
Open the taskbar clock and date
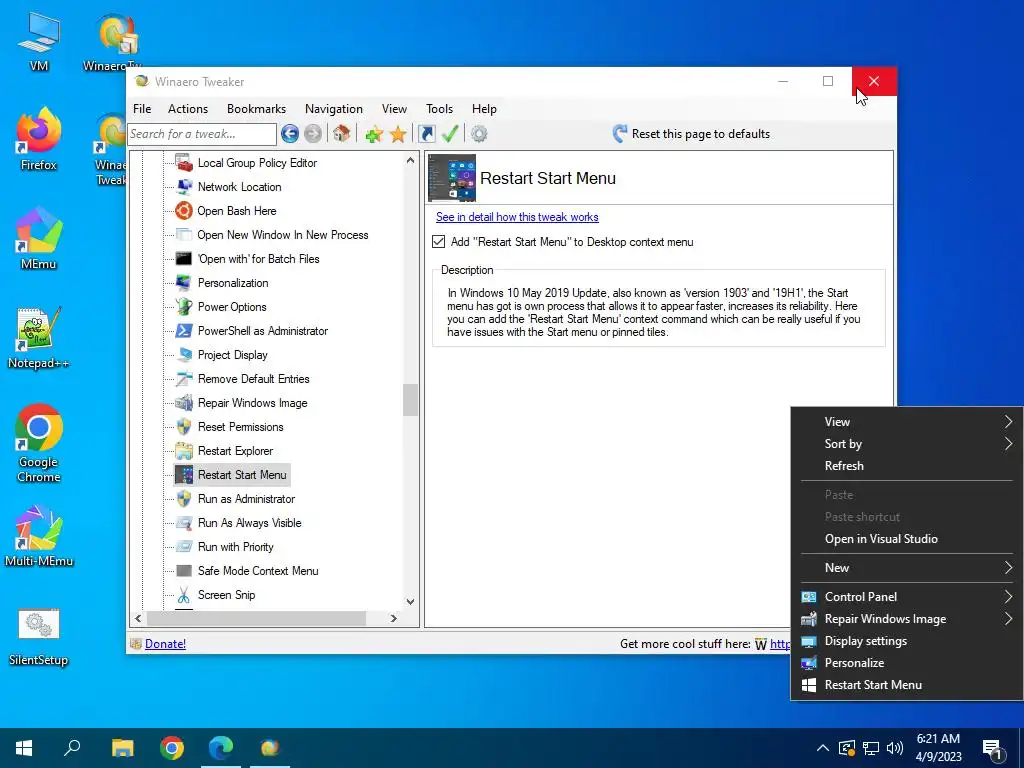[938, 748]
